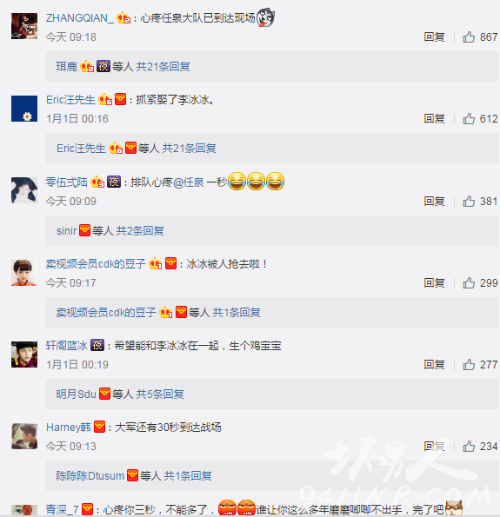Screen dimensions: 500x517
Task: Like ZHANGQIAN_'s comment with 867 likes
Action: [469, 37]
